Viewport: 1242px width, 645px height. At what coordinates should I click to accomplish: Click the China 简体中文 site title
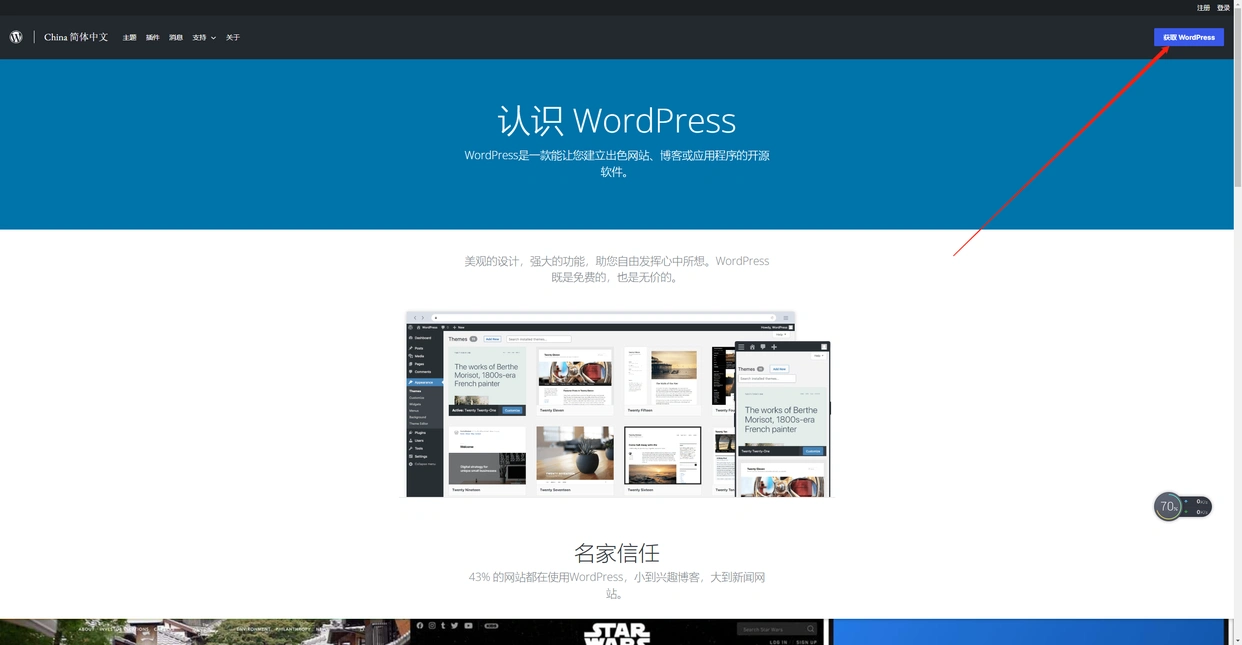76,37
